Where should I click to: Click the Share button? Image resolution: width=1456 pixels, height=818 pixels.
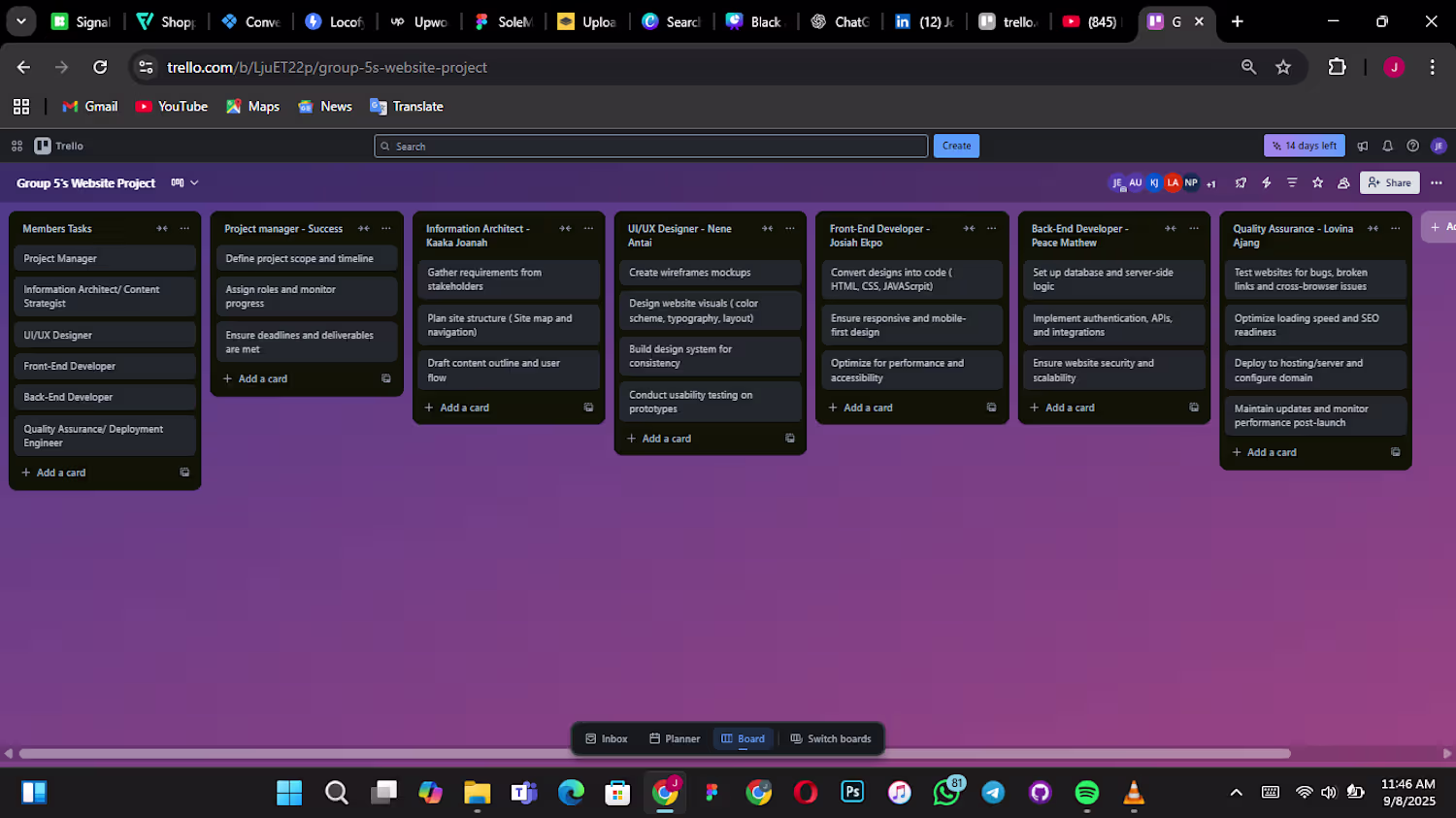coord(1390,182)
